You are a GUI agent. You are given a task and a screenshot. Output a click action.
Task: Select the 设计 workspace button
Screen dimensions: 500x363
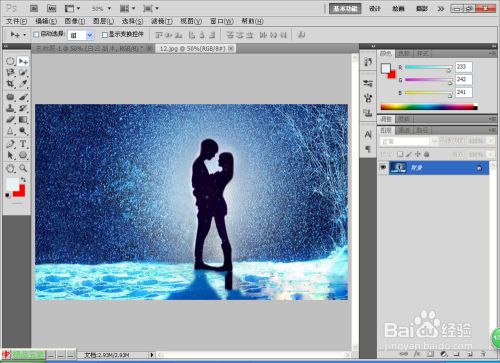[375, 9]
